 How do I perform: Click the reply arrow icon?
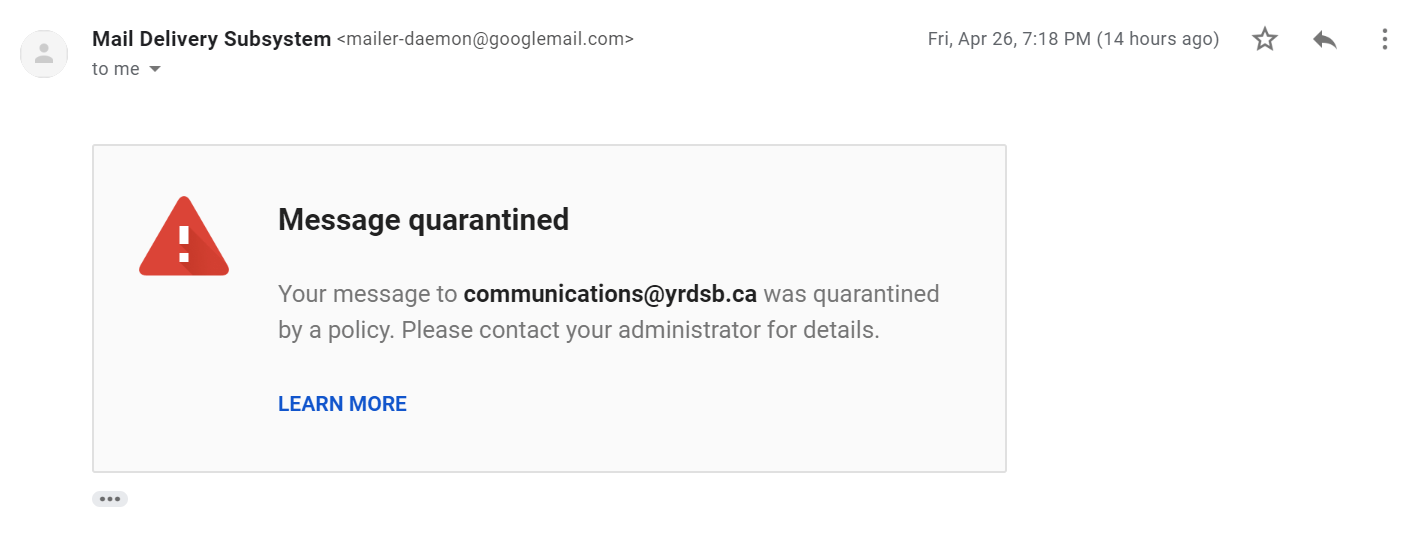[x=1325, y=40]
